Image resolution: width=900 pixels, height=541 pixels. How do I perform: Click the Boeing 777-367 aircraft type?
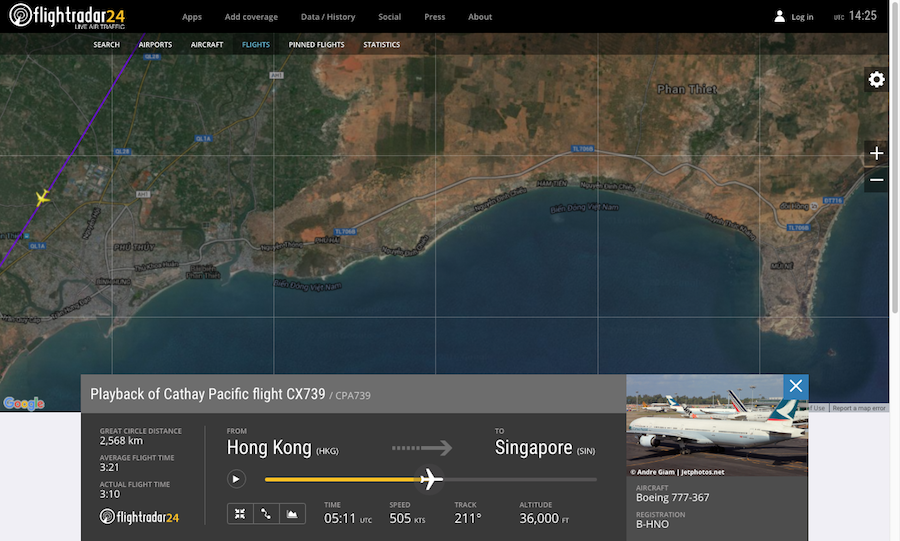click(x=672, y=497)
